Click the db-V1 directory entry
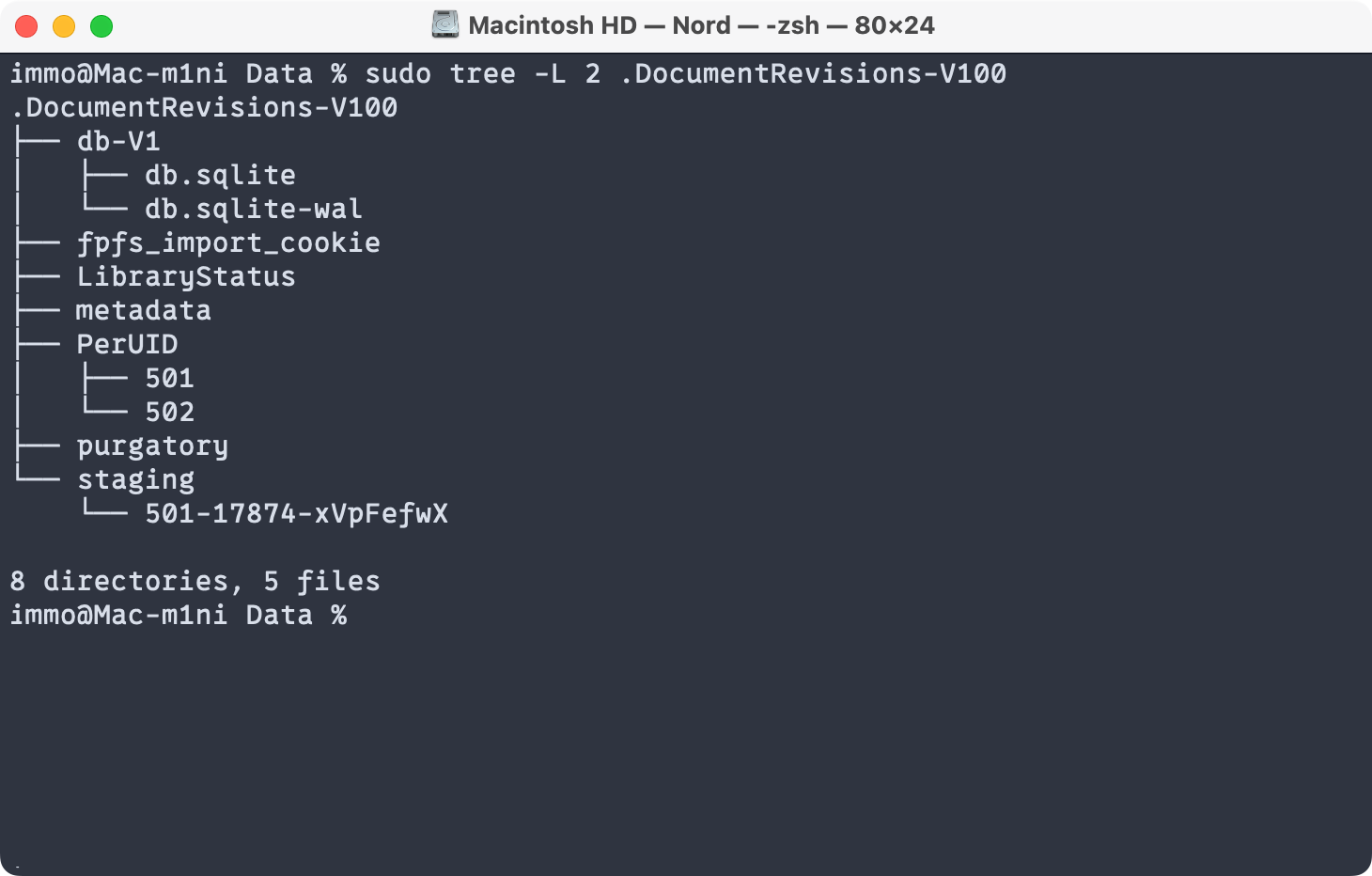The image size is (1372, 876). [x=118, y=141]
